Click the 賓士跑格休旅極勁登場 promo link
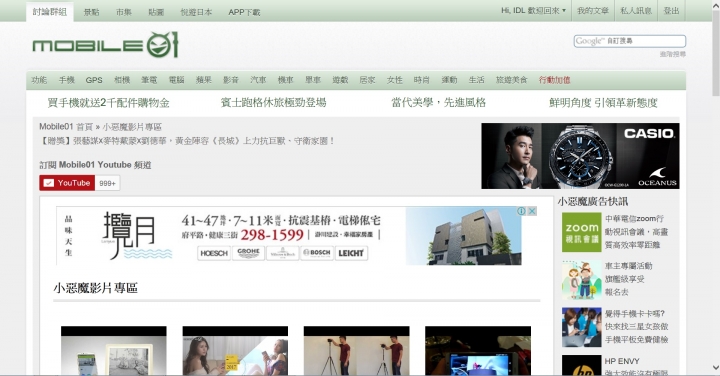This screenshot has width=720, height=376. click(274, 103)
